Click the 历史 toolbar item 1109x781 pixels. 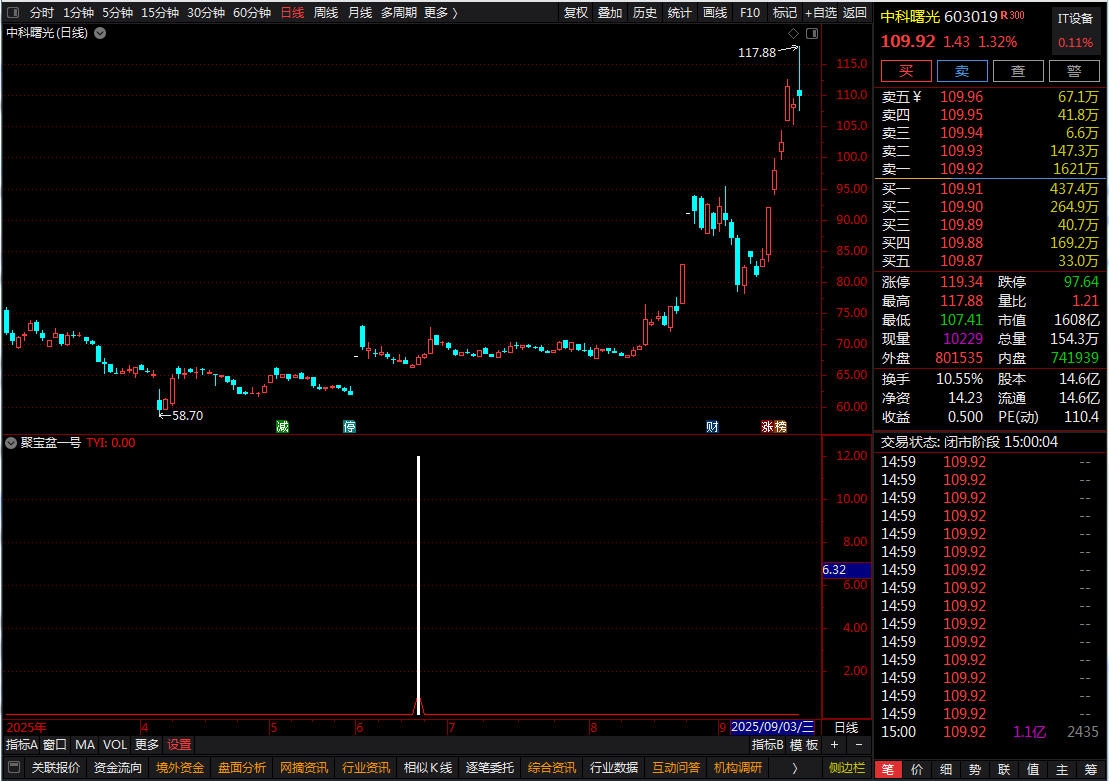(644, 13)
